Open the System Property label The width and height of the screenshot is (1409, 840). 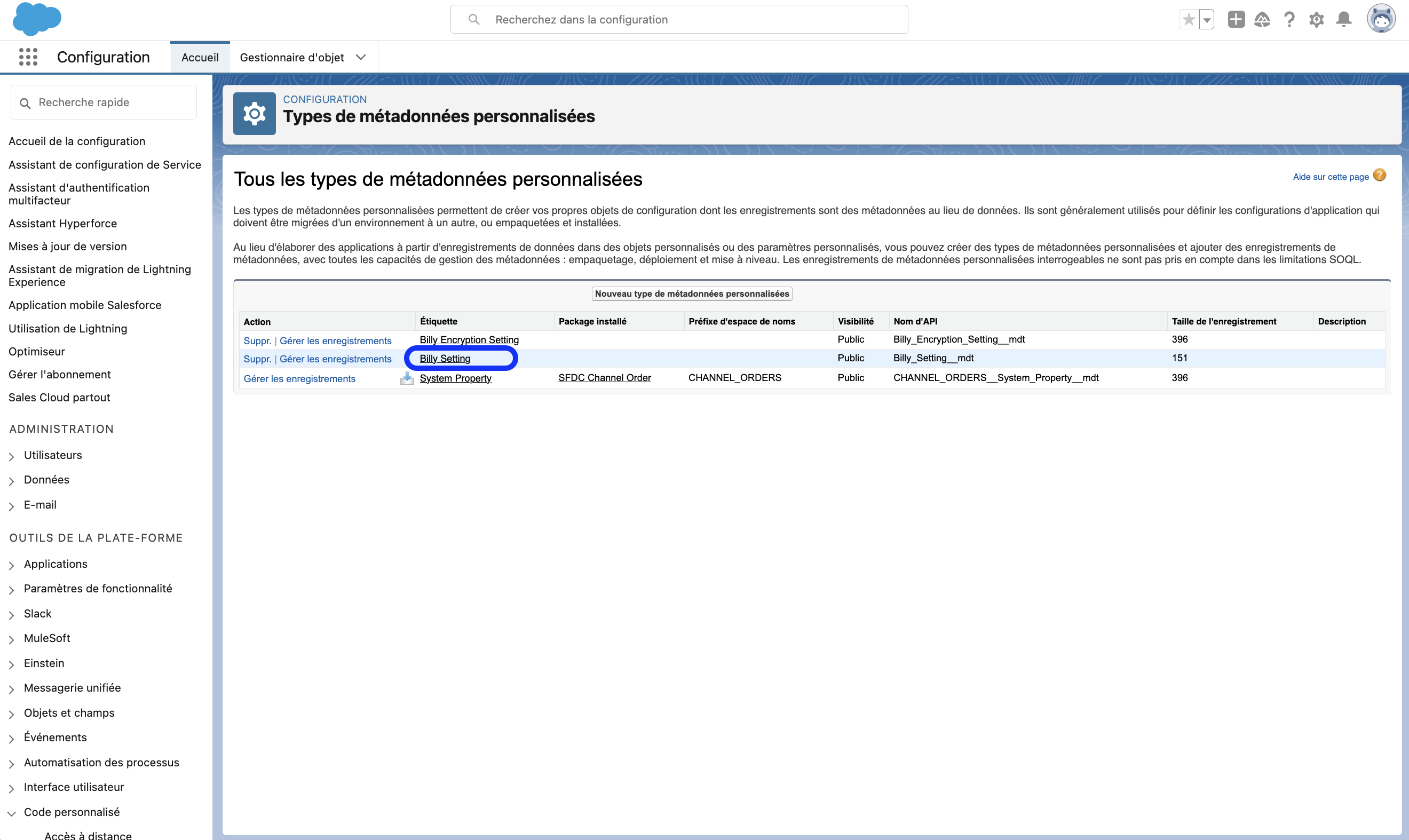tap(455, 378)
